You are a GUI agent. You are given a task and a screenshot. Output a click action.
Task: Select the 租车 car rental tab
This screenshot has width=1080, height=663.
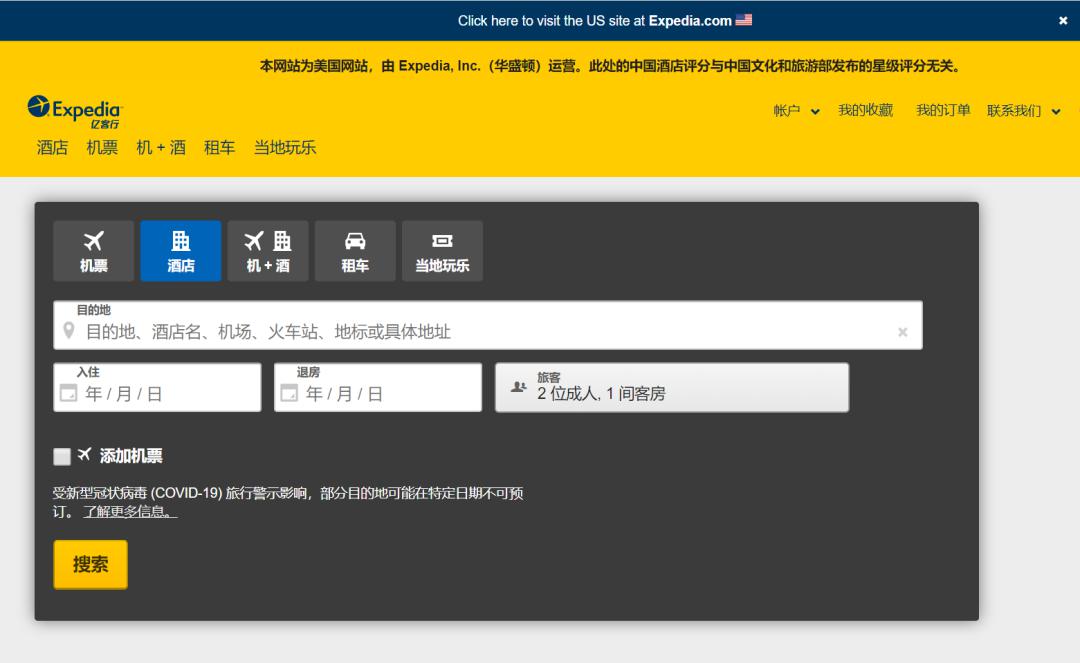(x=355, y=251)
